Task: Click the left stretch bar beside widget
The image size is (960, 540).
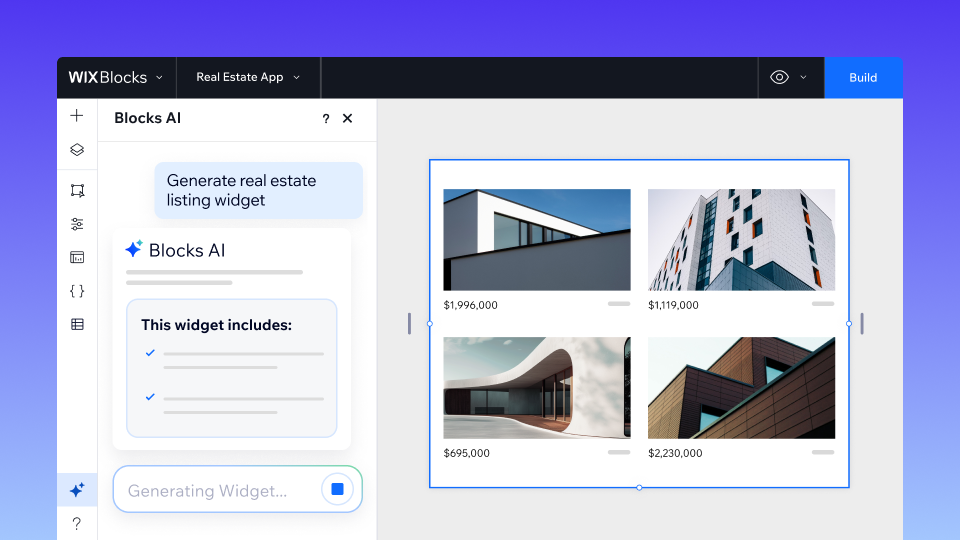Action: click(409, 323)
